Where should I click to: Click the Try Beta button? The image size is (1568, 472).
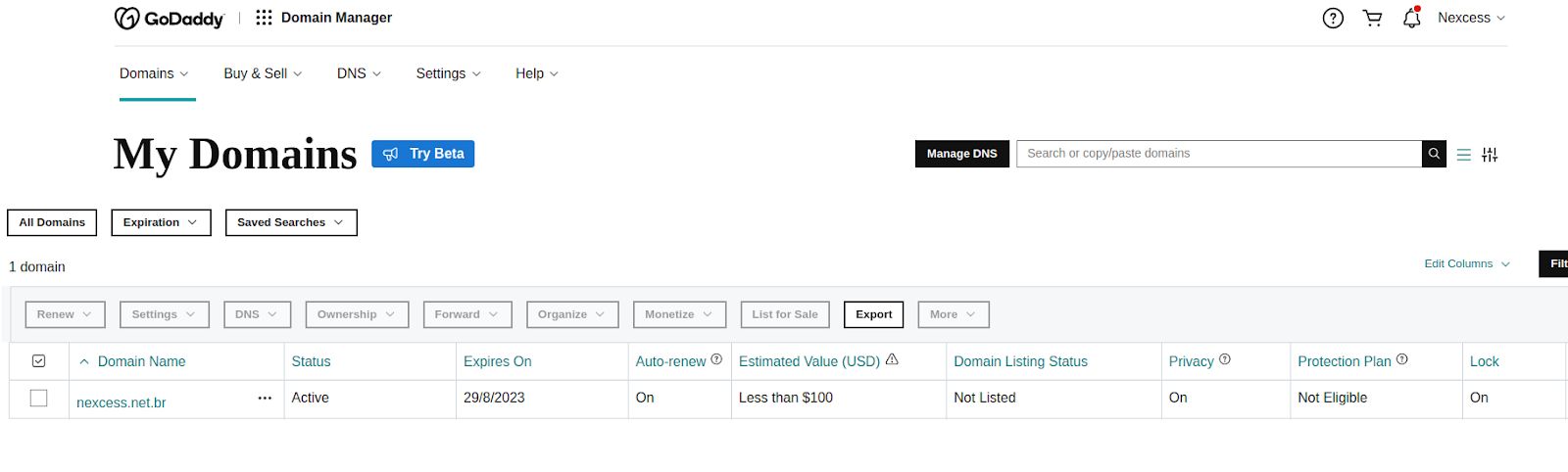[423, 154]
